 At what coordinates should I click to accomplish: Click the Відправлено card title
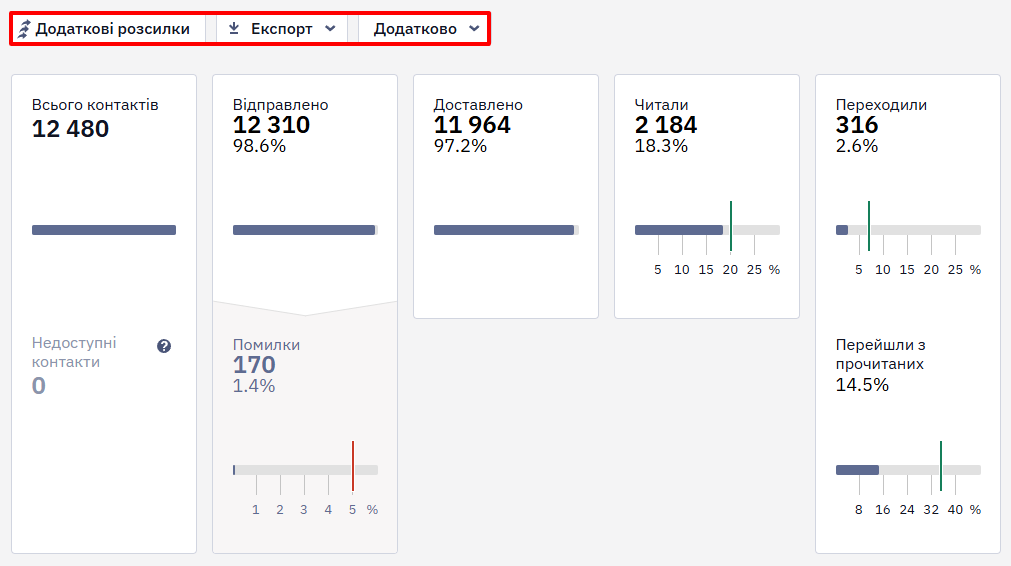pyautogui.click(x=280, y=104)
